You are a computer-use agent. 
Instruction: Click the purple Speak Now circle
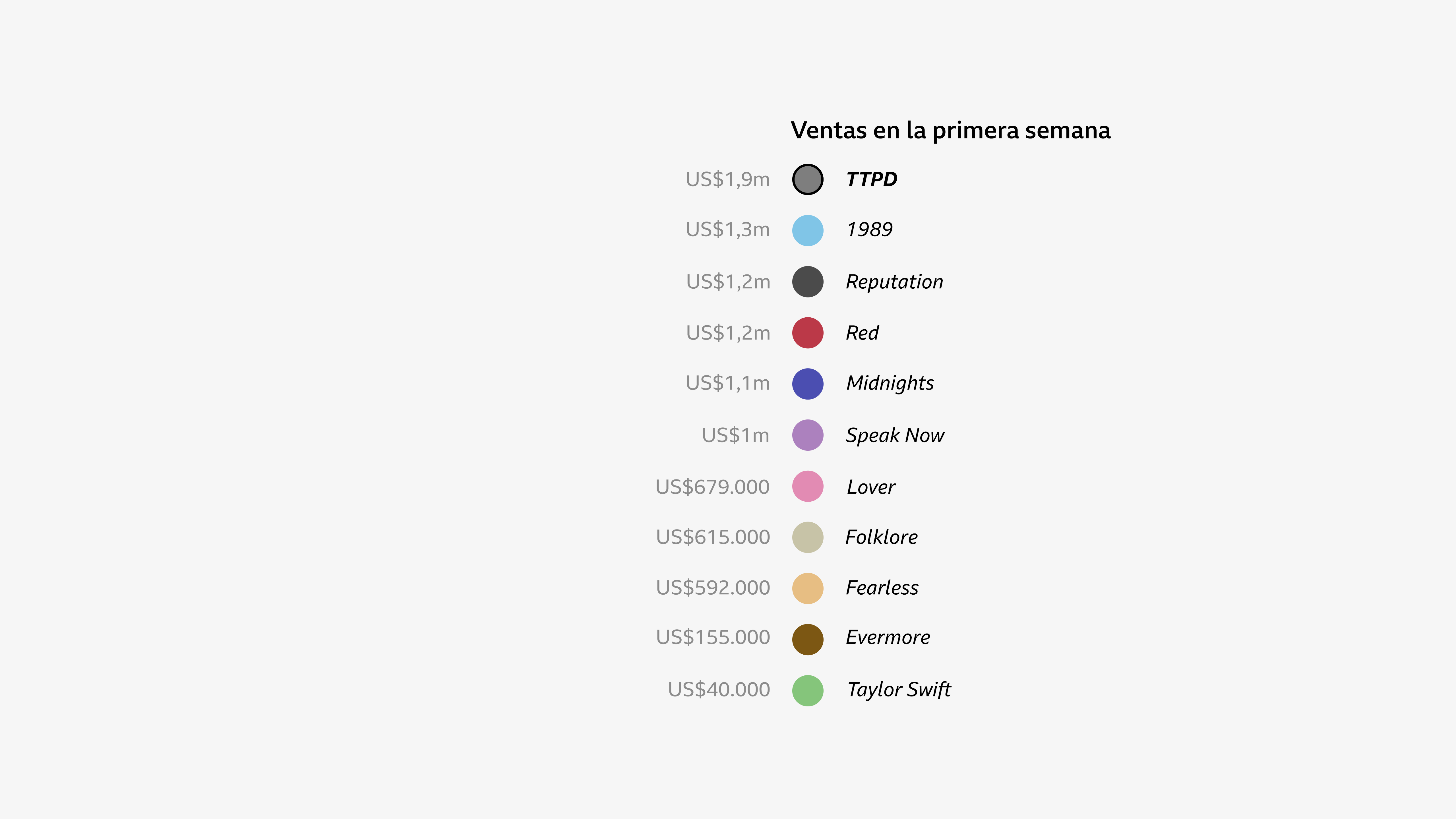[808, 435]
